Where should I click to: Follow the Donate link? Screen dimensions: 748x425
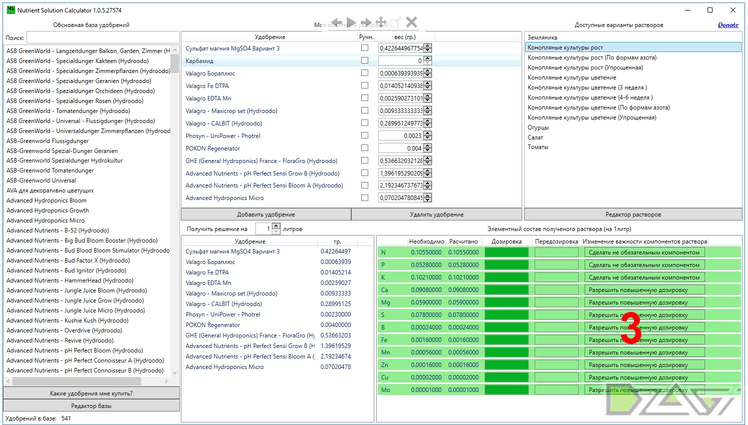[x=727, y=25]
